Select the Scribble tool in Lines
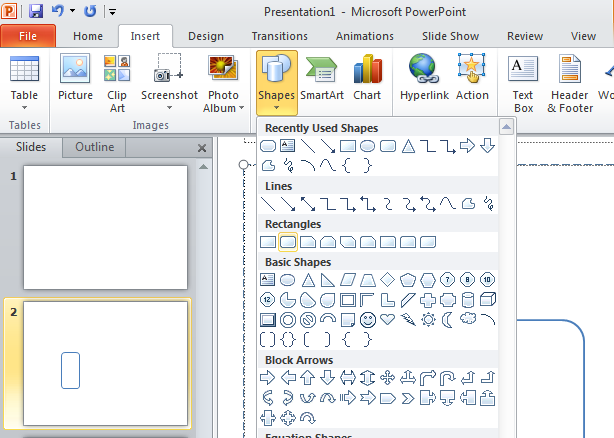614x438 pixels. (488, 204)
